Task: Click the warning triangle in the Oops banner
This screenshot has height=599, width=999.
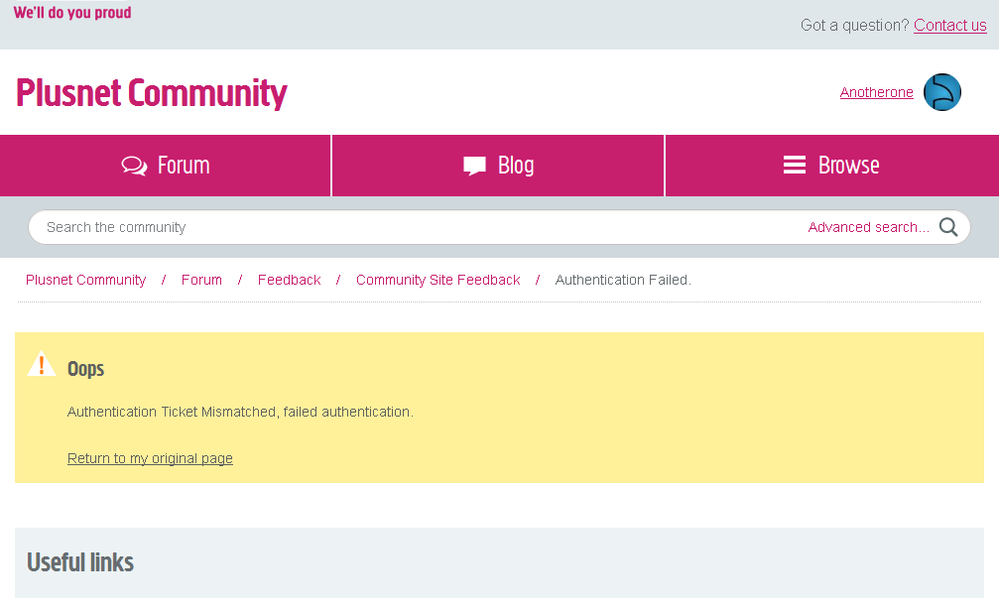Action: [x=40, y=364]
